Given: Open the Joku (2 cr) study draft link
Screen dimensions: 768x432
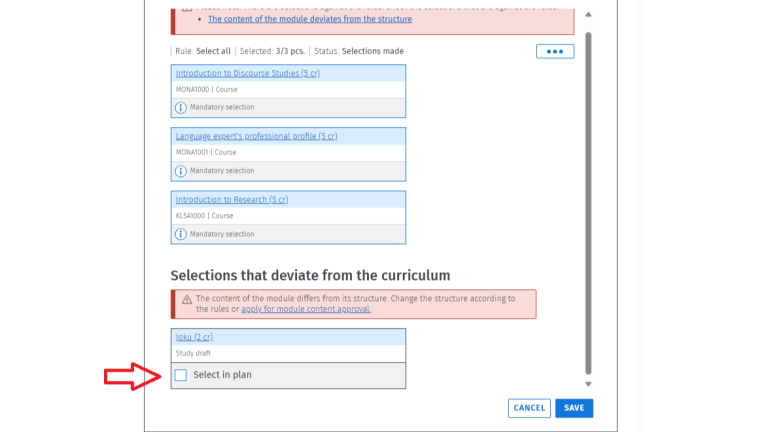Looking at the screenshot, I should pos(194,337).
